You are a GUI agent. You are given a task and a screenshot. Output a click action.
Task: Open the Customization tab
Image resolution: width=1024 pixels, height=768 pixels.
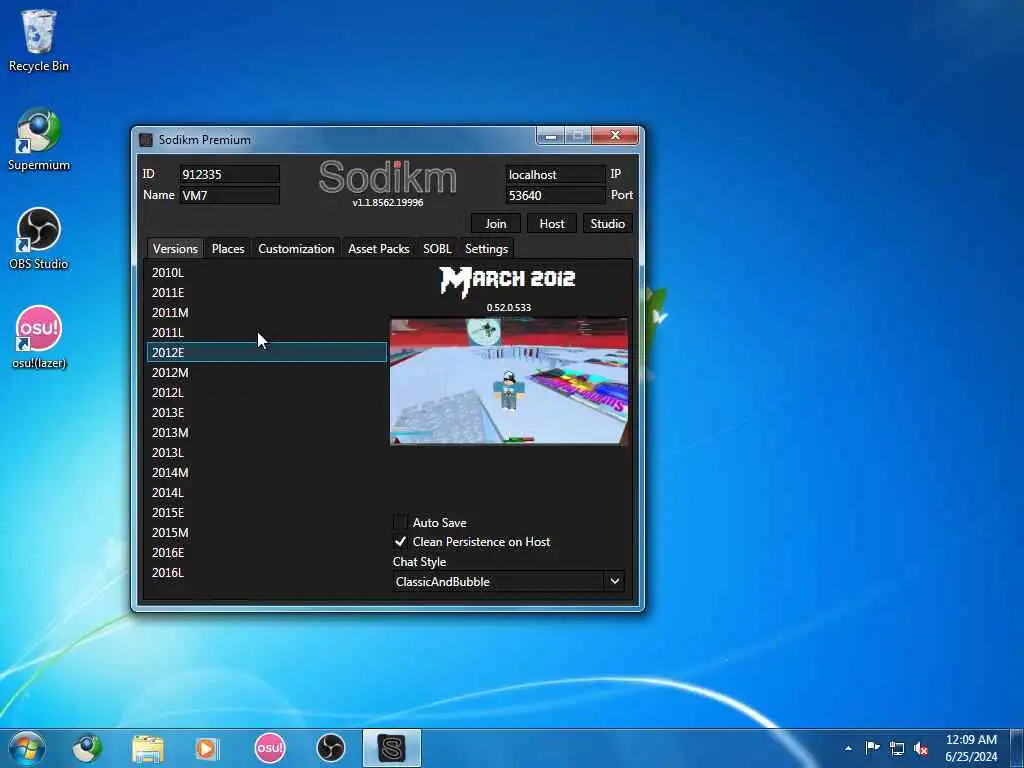[x=296, y=249]
